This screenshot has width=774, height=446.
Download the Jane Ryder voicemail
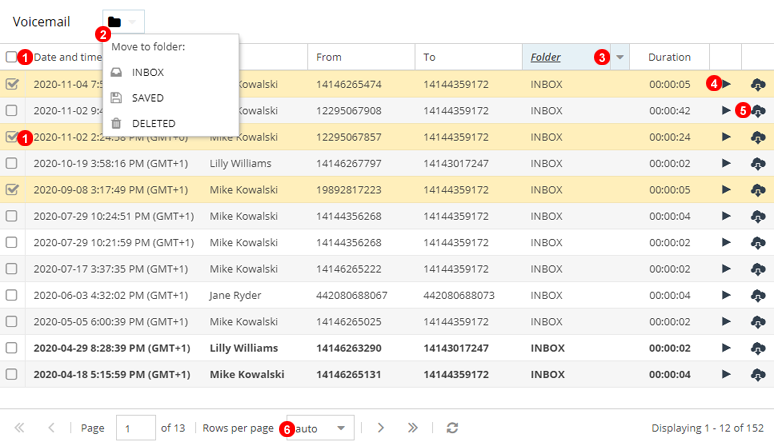[x=758, y=296]
